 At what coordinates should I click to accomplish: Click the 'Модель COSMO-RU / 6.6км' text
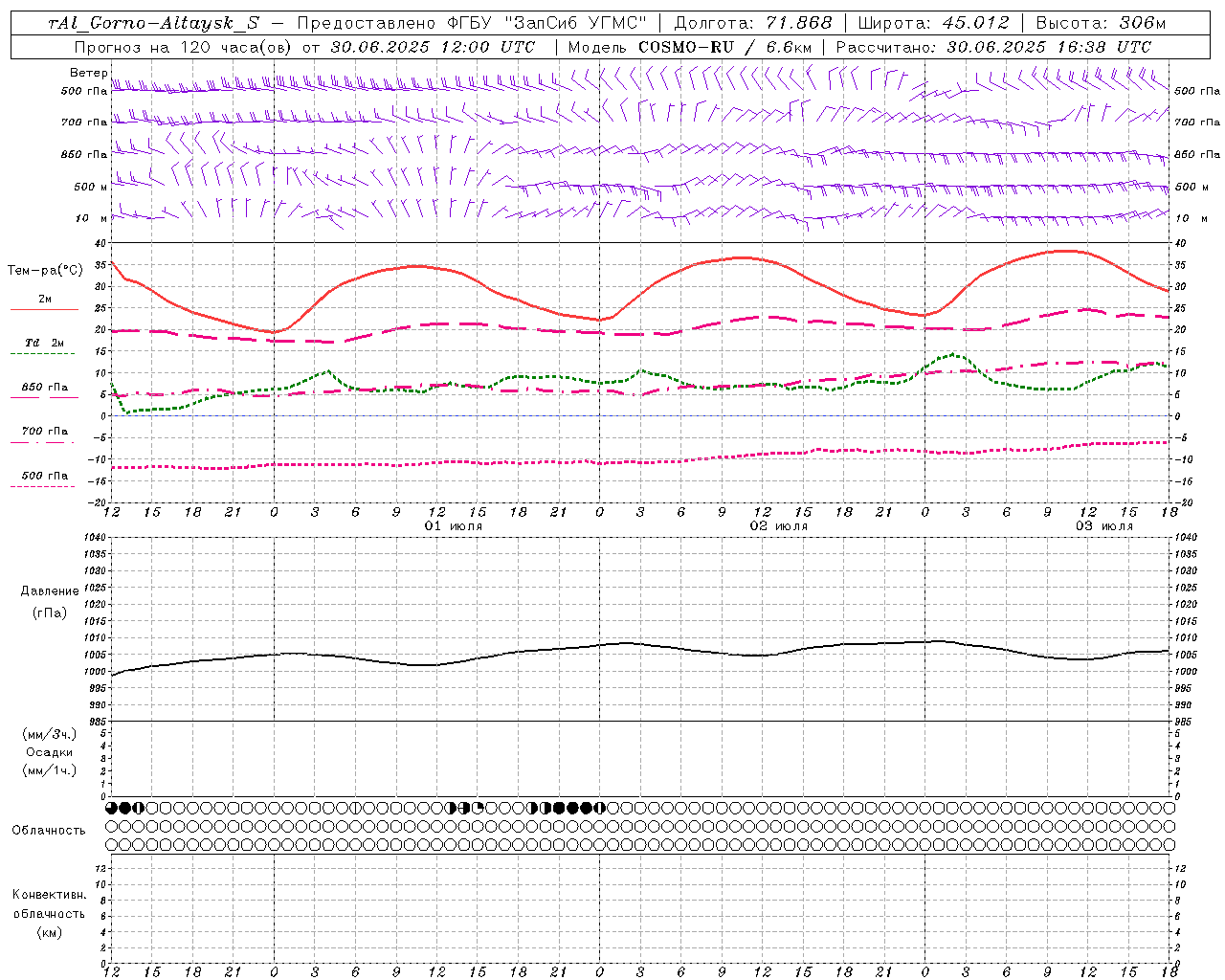click(690, 47)
